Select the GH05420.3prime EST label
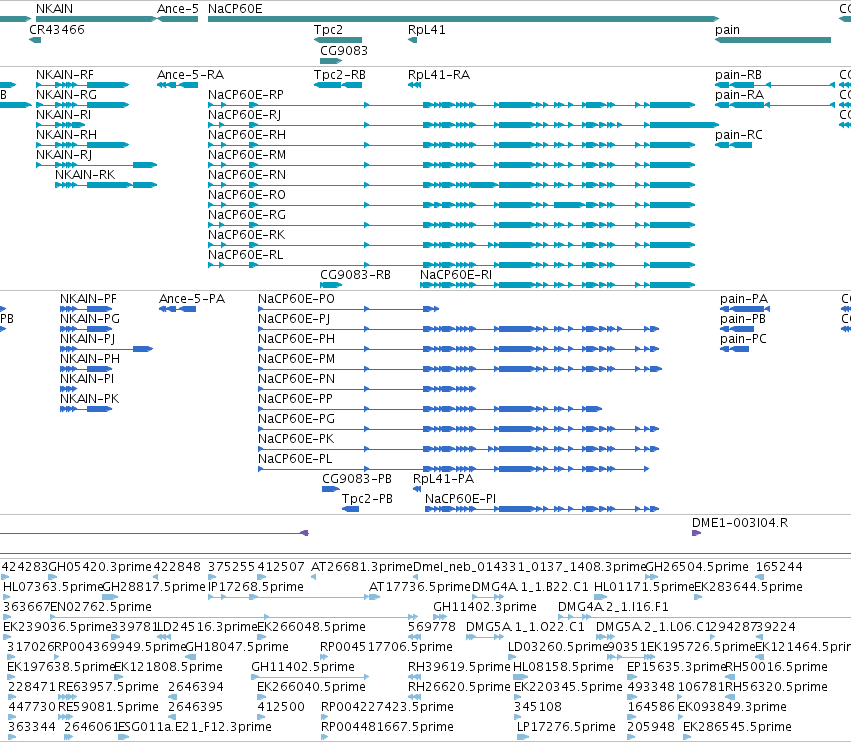851x742 pixels. click(x=100, y=567)
